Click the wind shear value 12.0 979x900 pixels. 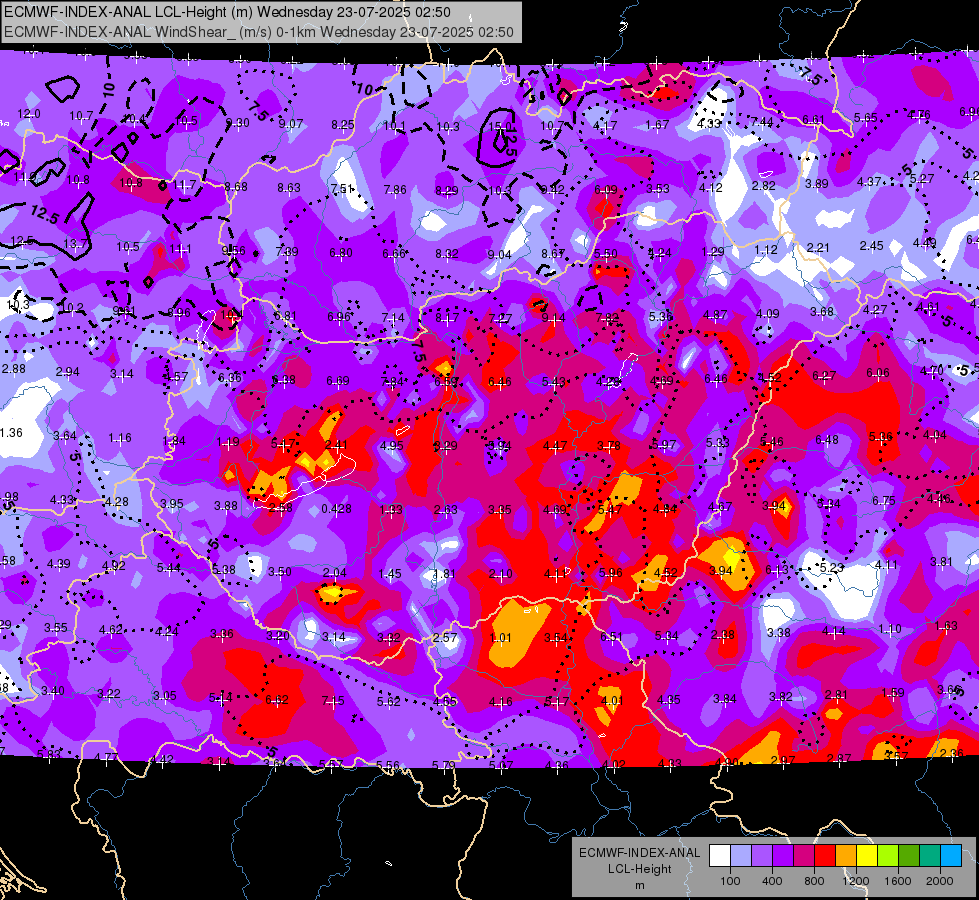pyautogui.click(x=29, y=114)
